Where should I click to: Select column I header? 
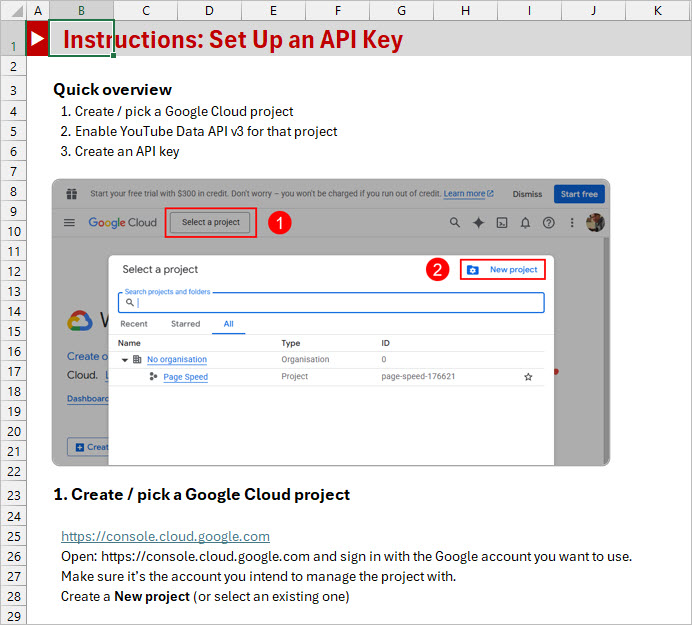pyautogui.click(x=530, y=10)
